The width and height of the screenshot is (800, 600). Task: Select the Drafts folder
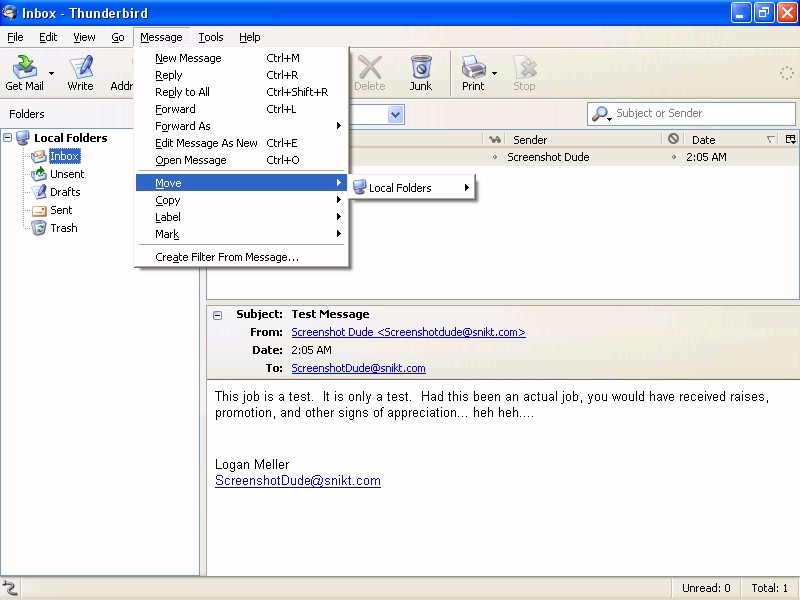(65, 192)
